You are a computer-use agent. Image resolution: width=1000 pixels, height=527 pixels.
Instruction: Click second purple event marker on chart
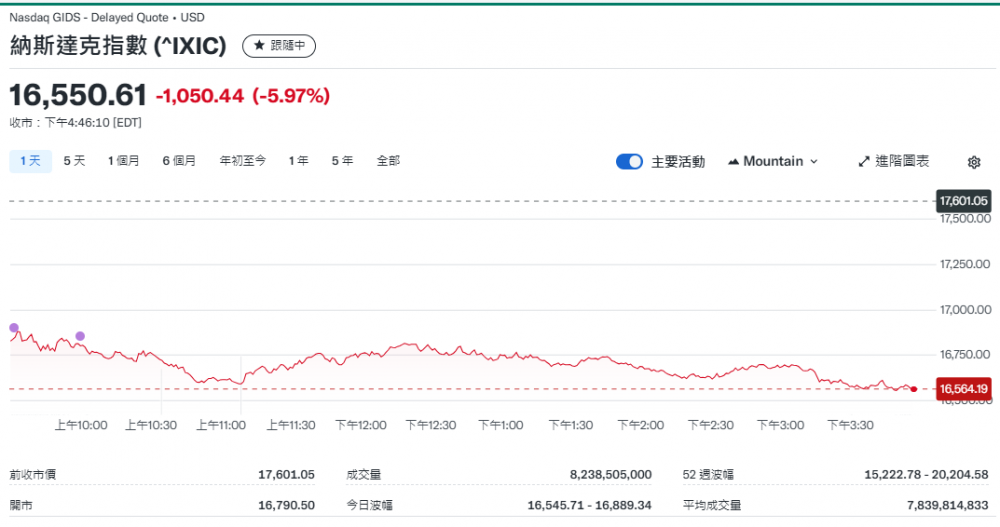(80, 336)
